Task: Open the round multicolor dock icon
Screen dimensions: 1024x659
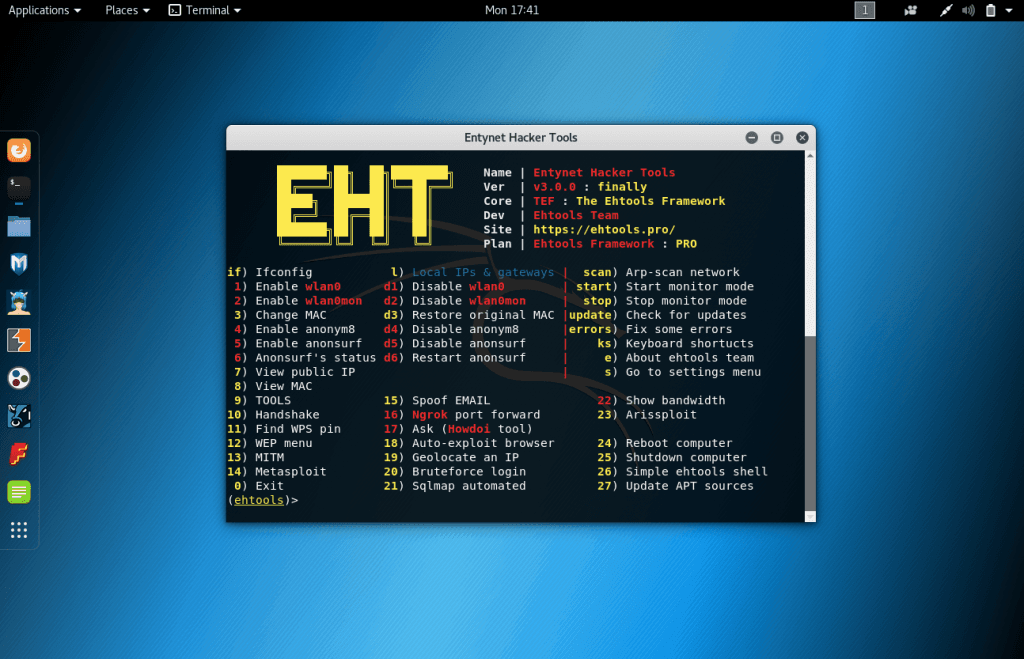Action: pos(19,378)
